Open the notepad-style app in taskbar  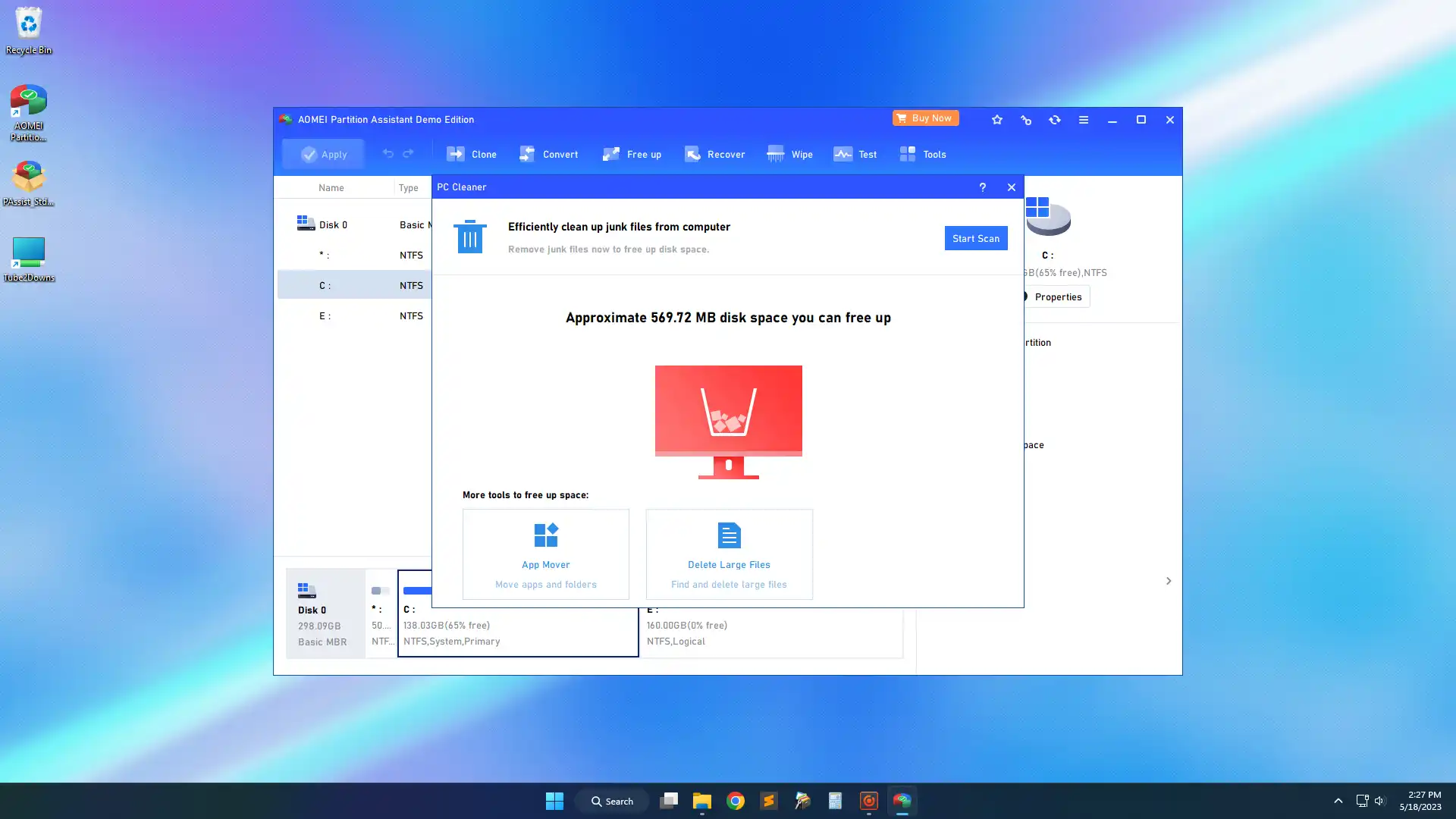coord(835,801)
